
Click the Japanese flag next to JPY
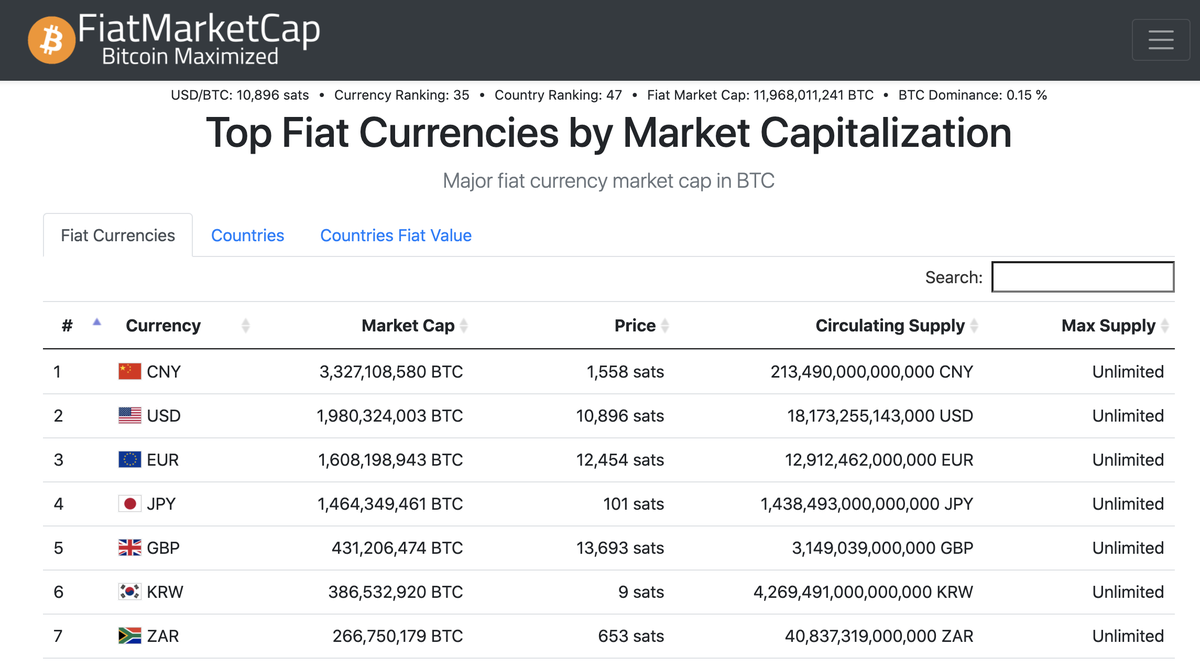[x=130, y=503]
